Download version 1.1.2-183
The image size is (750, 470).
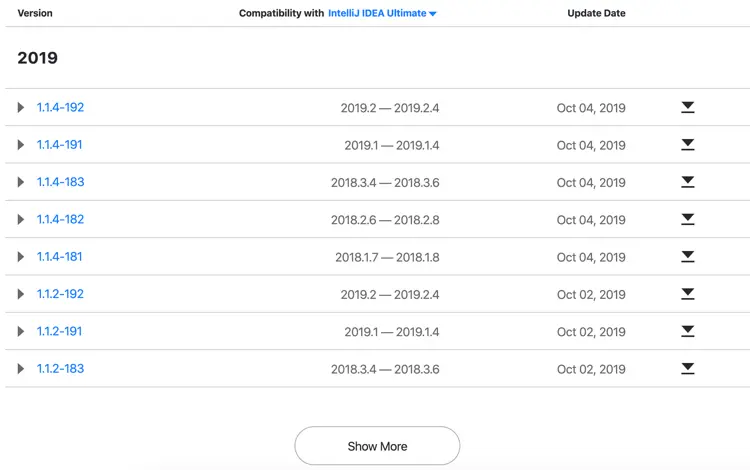688,369
